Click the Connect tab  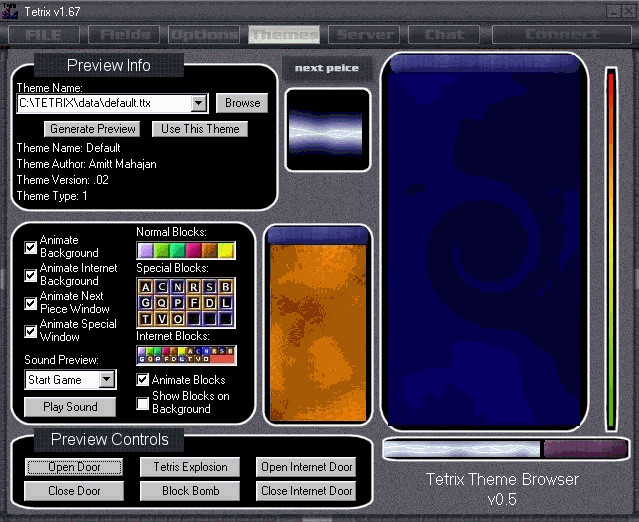[562, 35]
